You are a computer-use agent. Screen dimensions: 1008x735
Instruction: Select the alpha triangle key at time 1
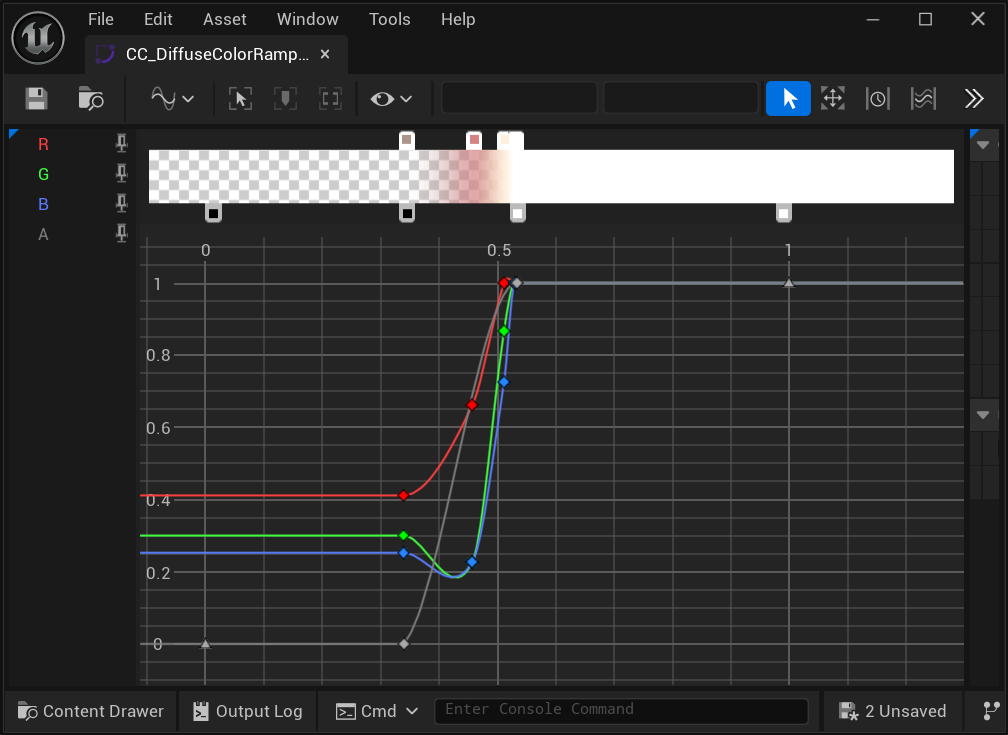click(789, 283)
